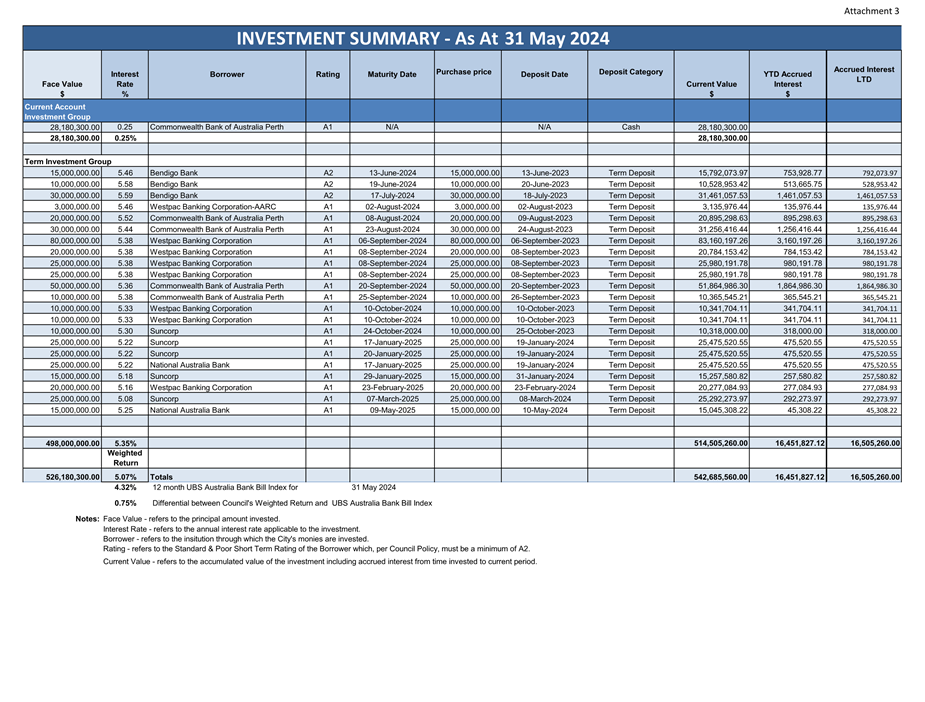
Task: Select deposit date 18-July-2023
Action: pyautogui.click(x=545, y=195)
